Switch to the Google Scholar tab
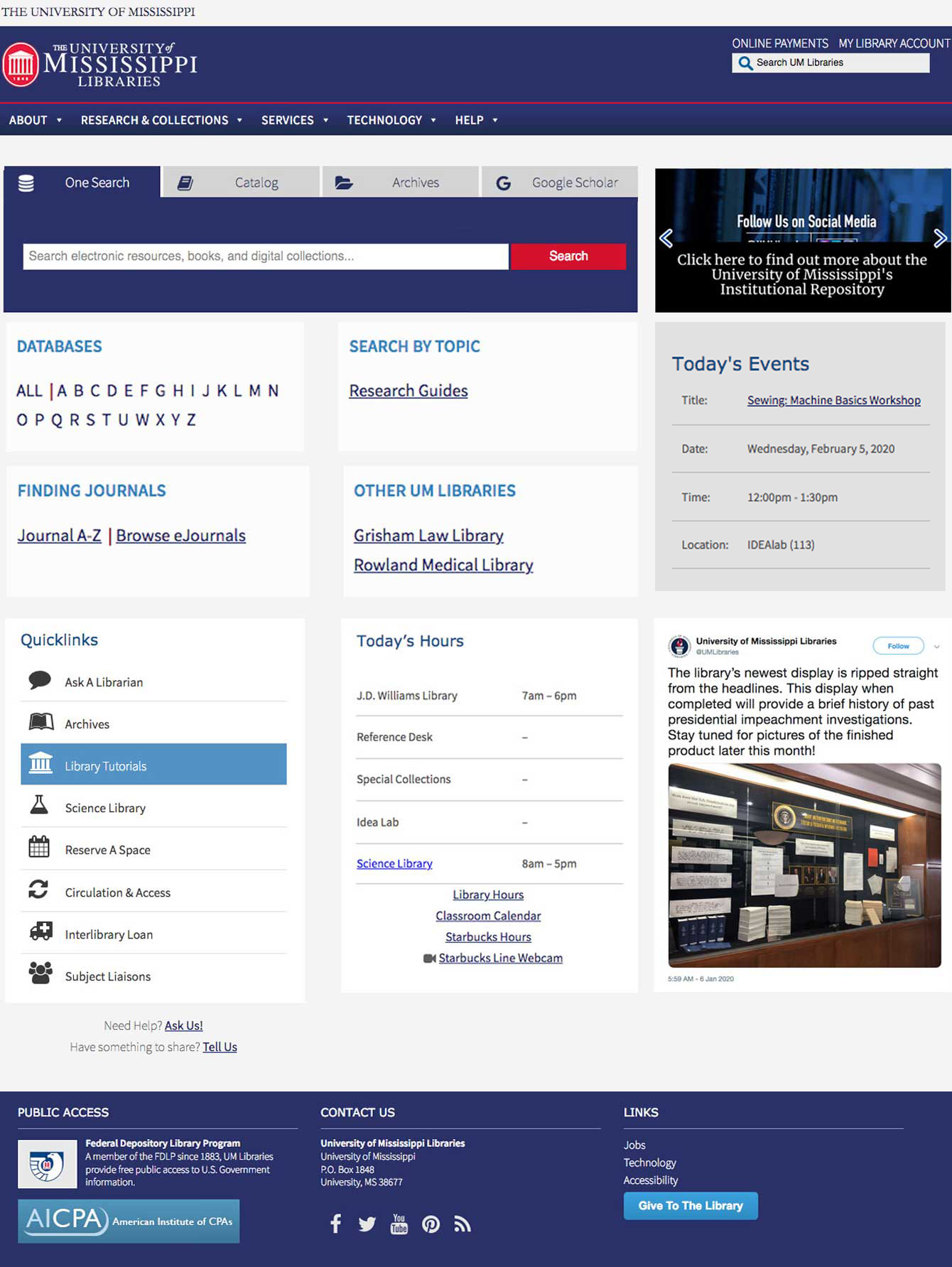Image resolution: width=952 pixels, height=1267 pixels. pyautogui.click(x=560, y=182)
